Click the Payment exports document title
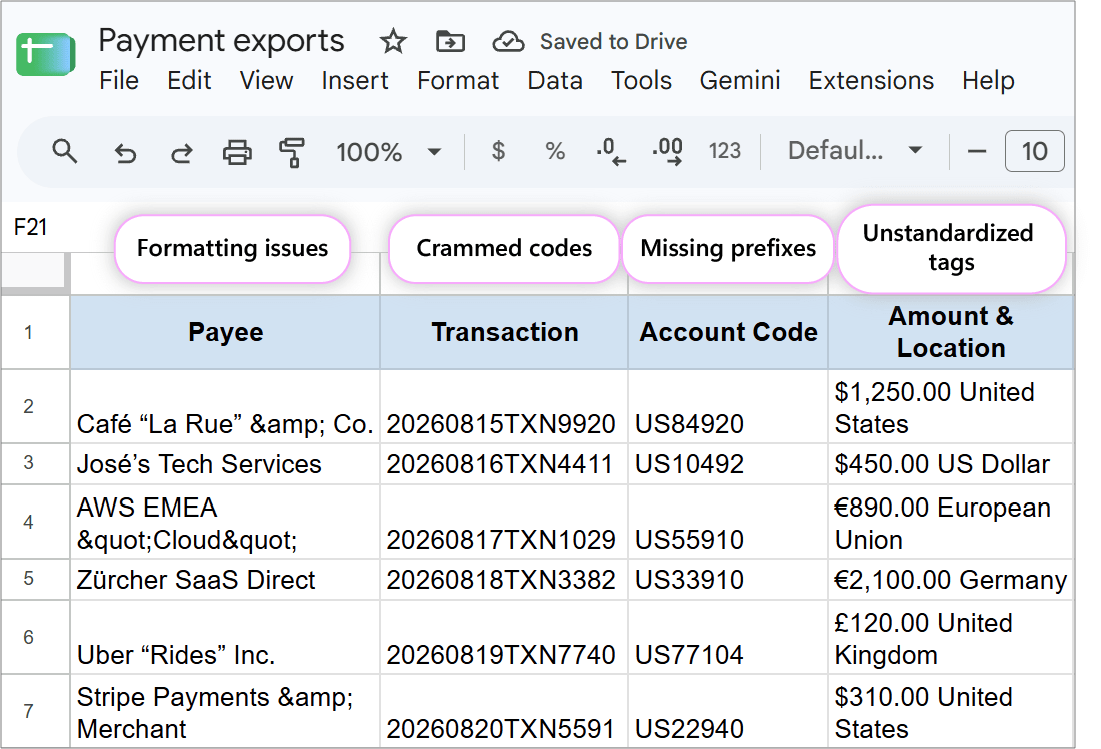Screen dimensions: 1101x749 pos(221,41)
